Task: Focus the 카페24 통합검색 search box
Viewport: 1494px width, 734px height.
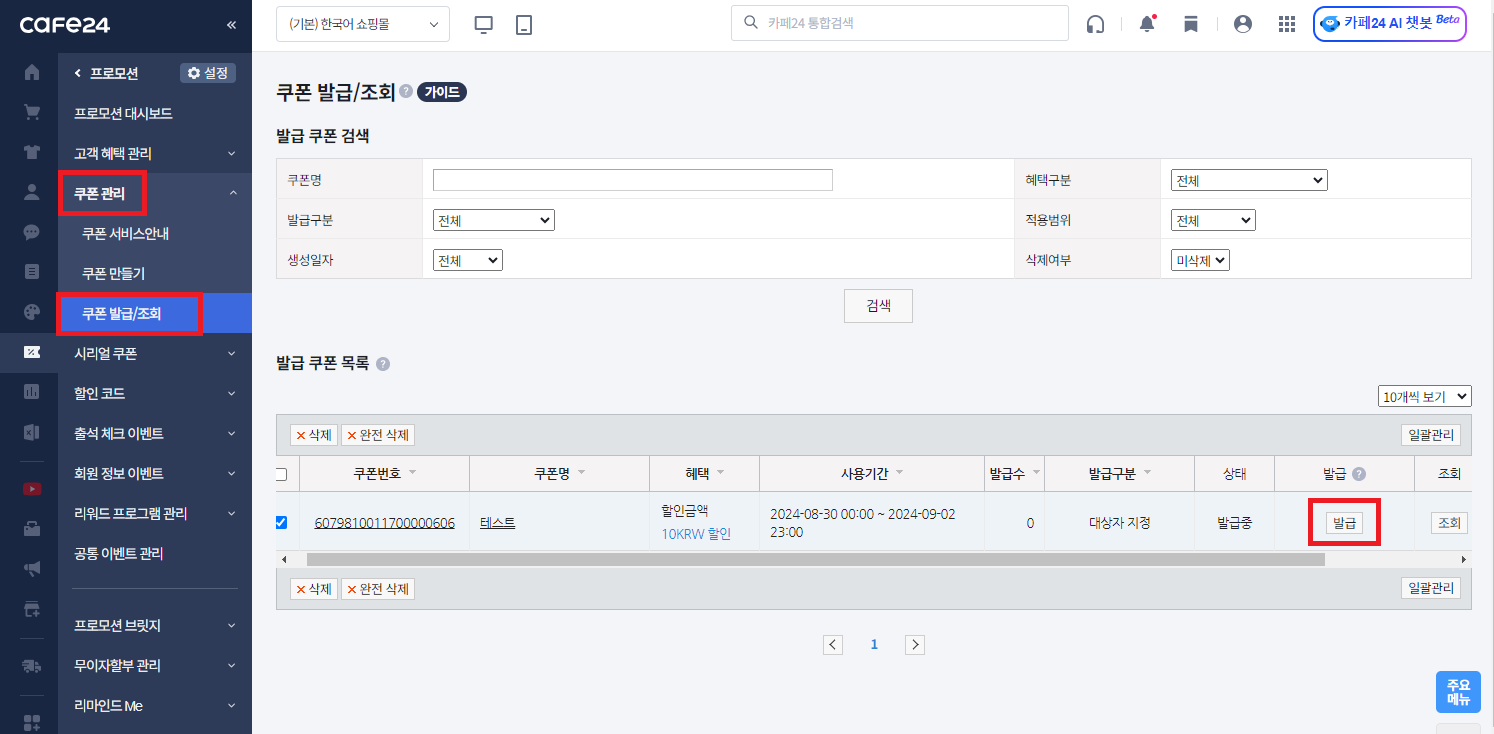Action: (899, 22)
